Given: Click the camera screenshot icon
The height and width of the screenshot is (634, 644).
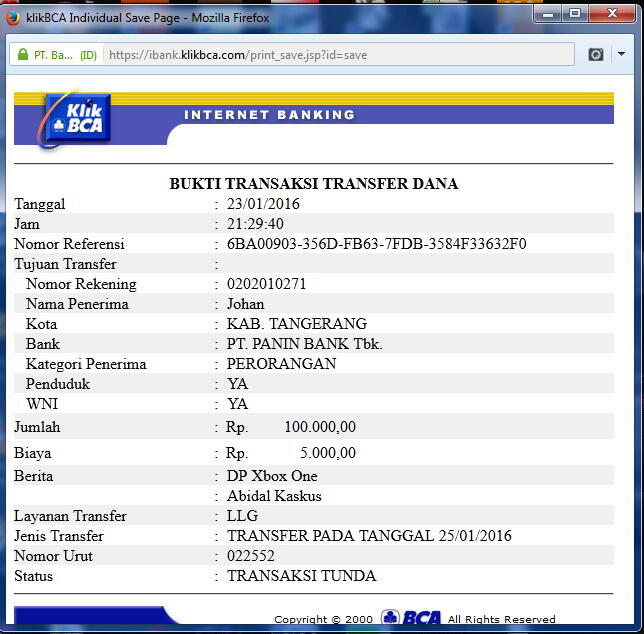Looking at the screenshot, I should tap(596, 54).
